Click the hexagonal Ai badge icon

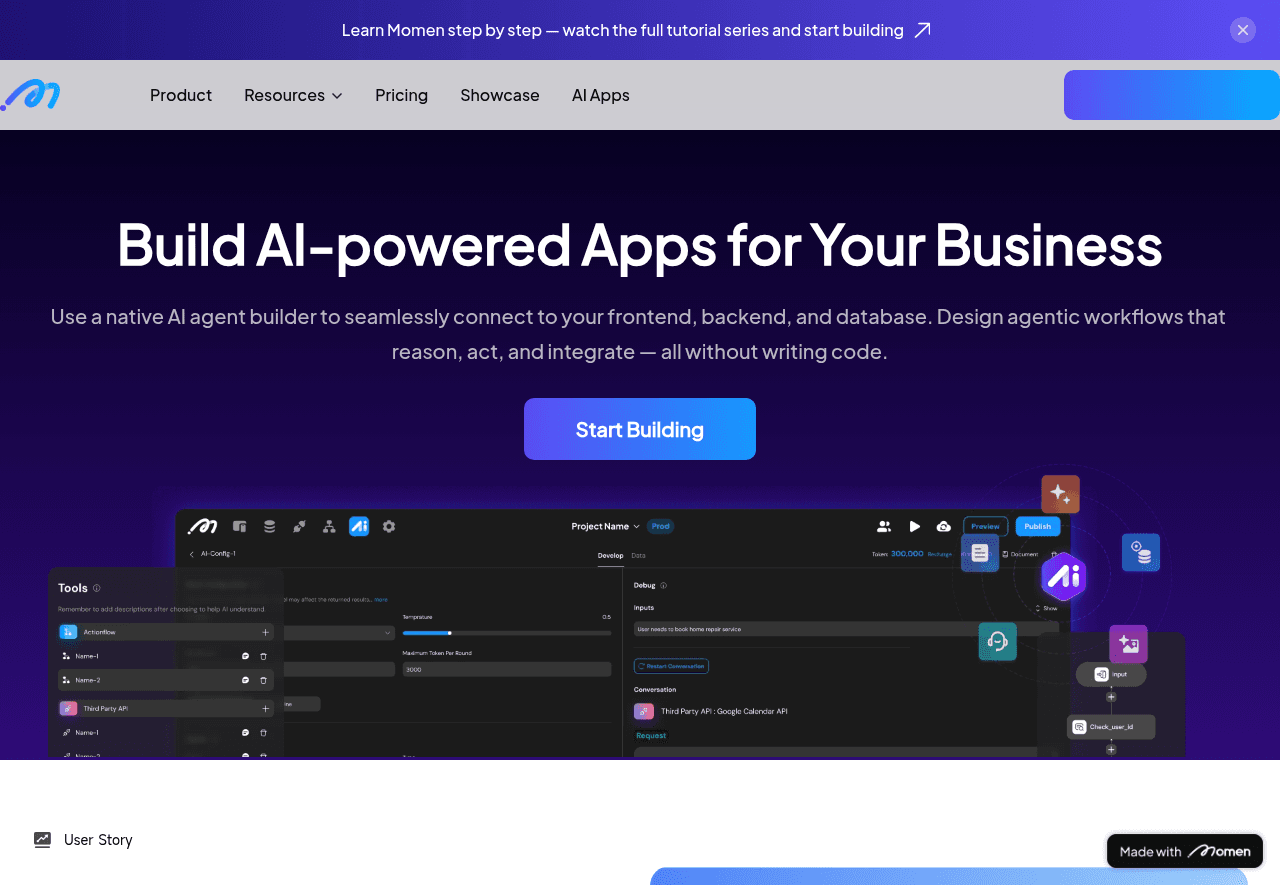(1063, 577)
